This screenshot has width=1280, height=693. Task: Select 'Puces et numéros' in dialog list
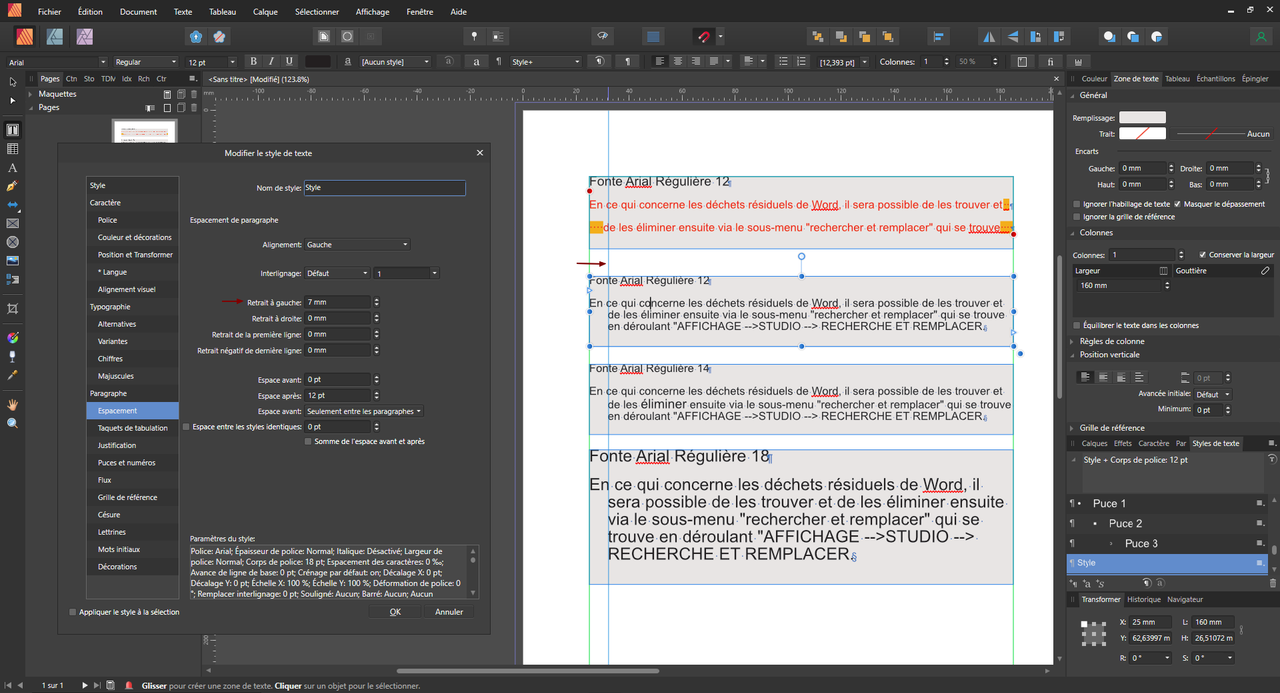pyautogui.click(x=133, y=463)
